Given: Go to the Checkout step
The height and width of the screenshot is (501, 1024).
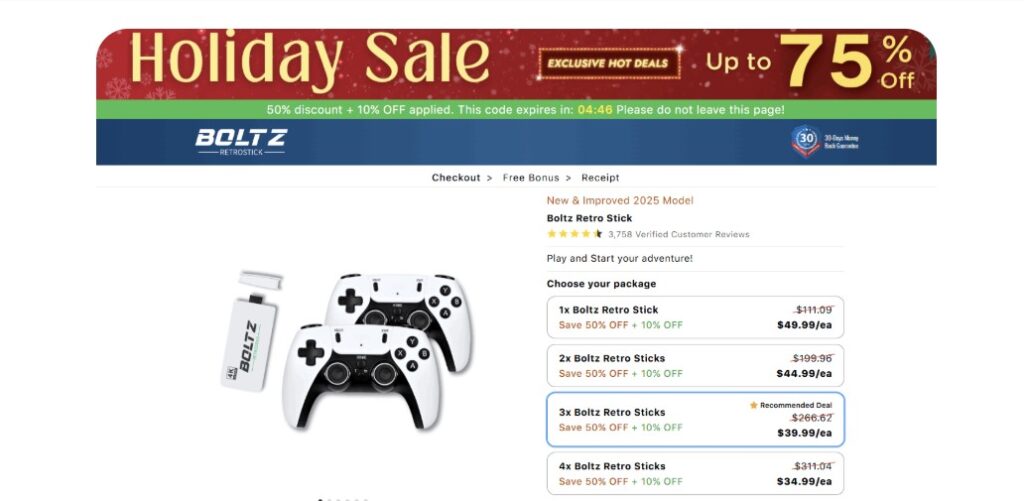Looking at the screenshot, I should pos(456,178).
